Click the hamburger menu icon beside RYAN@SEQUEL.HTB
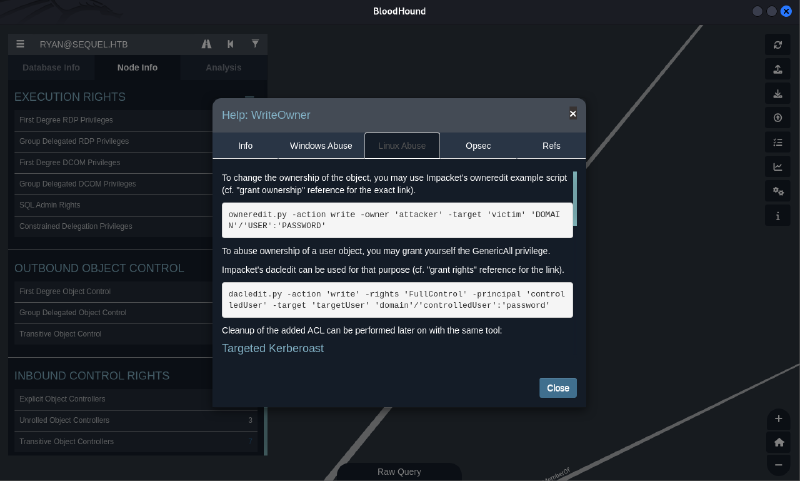The width and height of the screenshot is (800, 481). point(20,44)
